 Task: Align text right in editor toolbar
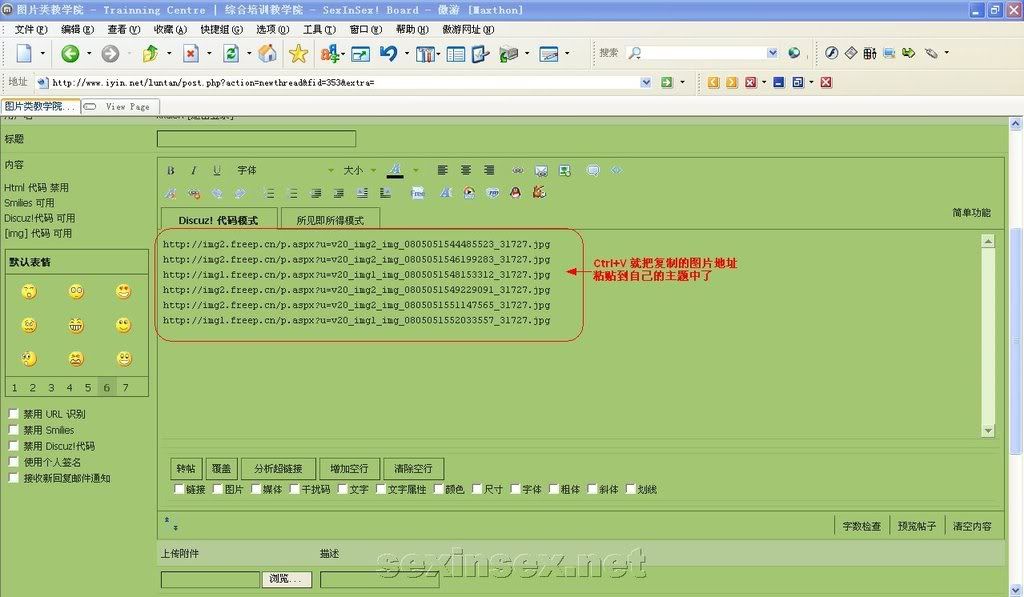pyautogui.click(x=489, y=170)
